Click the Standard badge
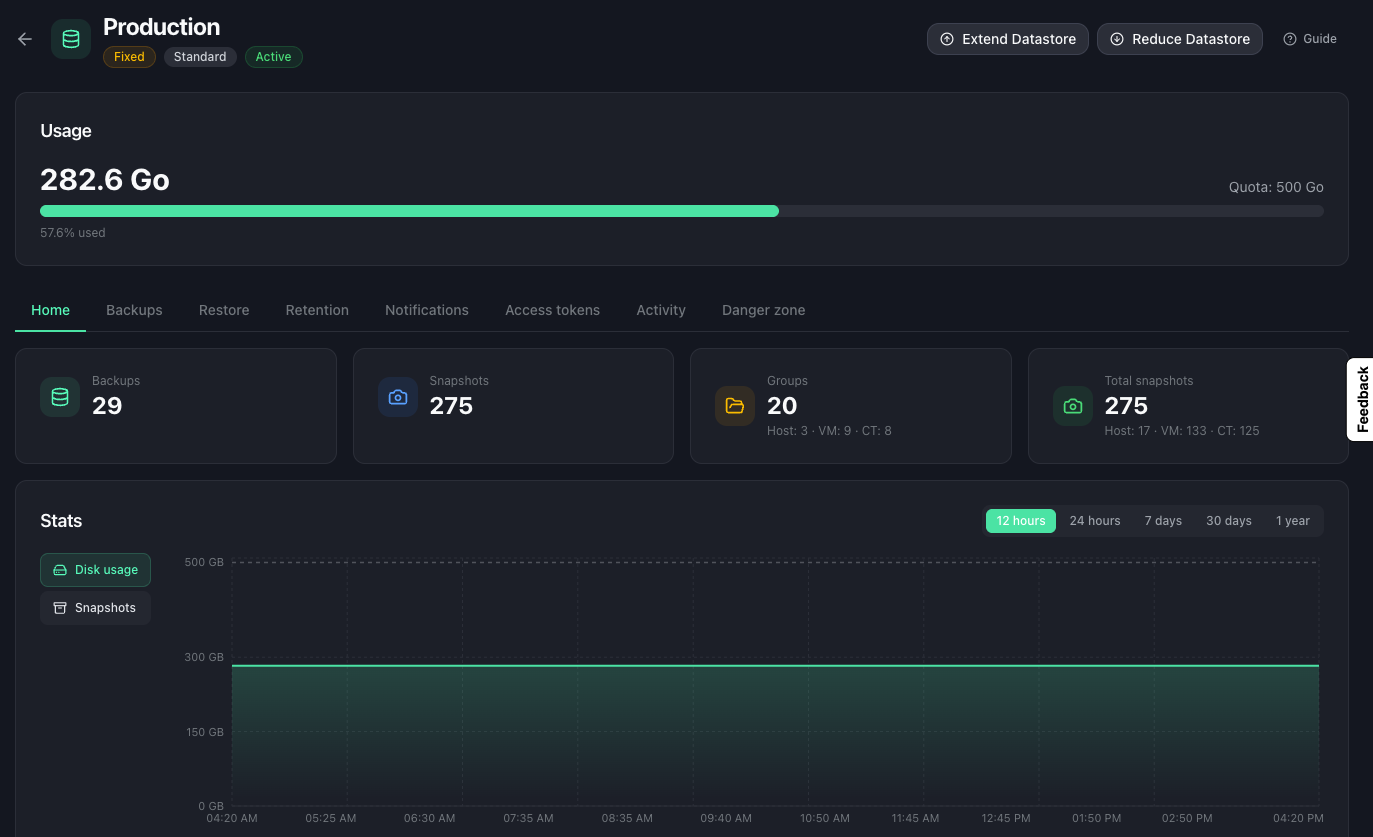1373x837 pixels. tap(200, 57)
